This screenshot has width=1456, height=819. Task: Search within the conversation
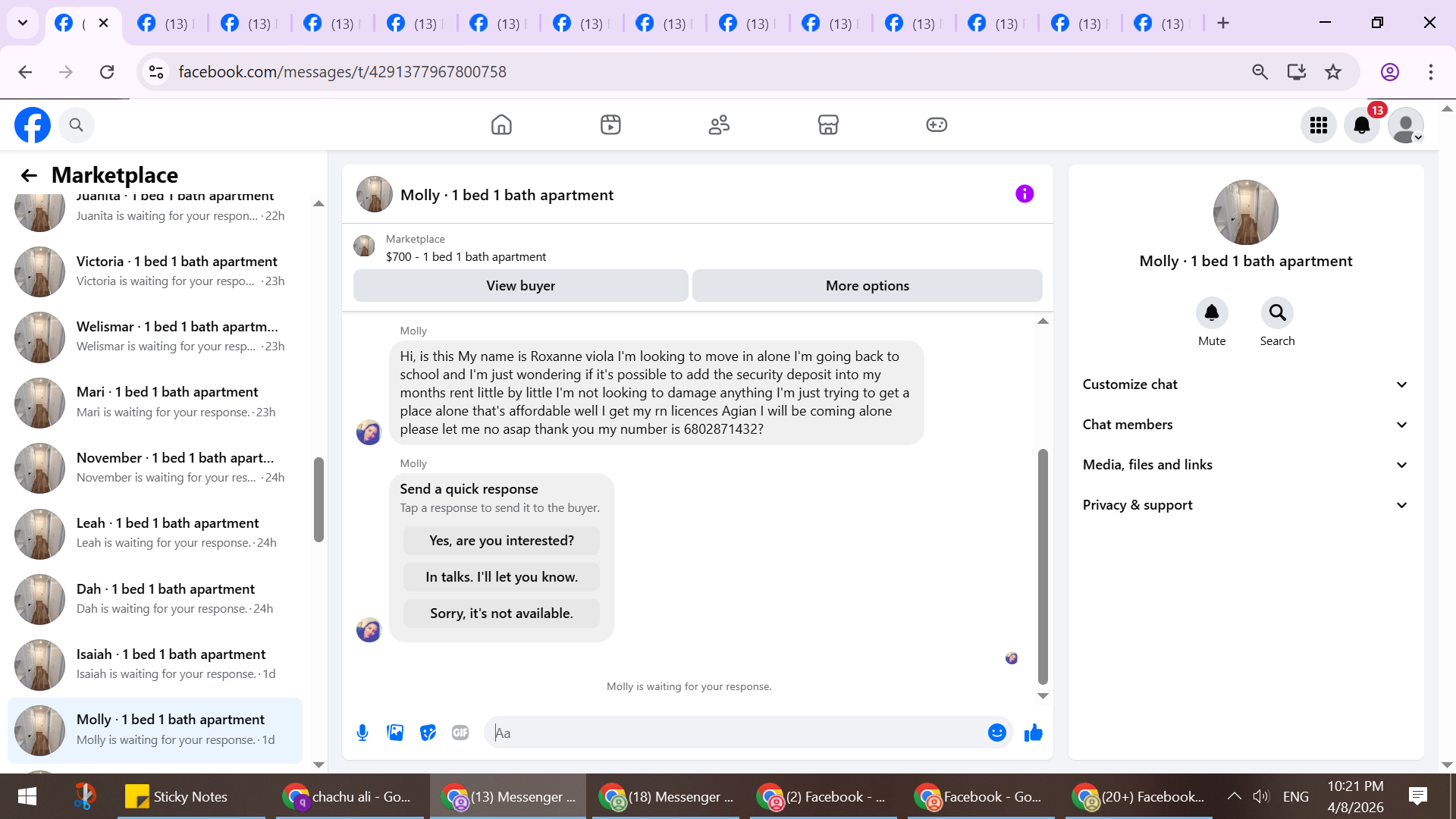point(1277,313)
